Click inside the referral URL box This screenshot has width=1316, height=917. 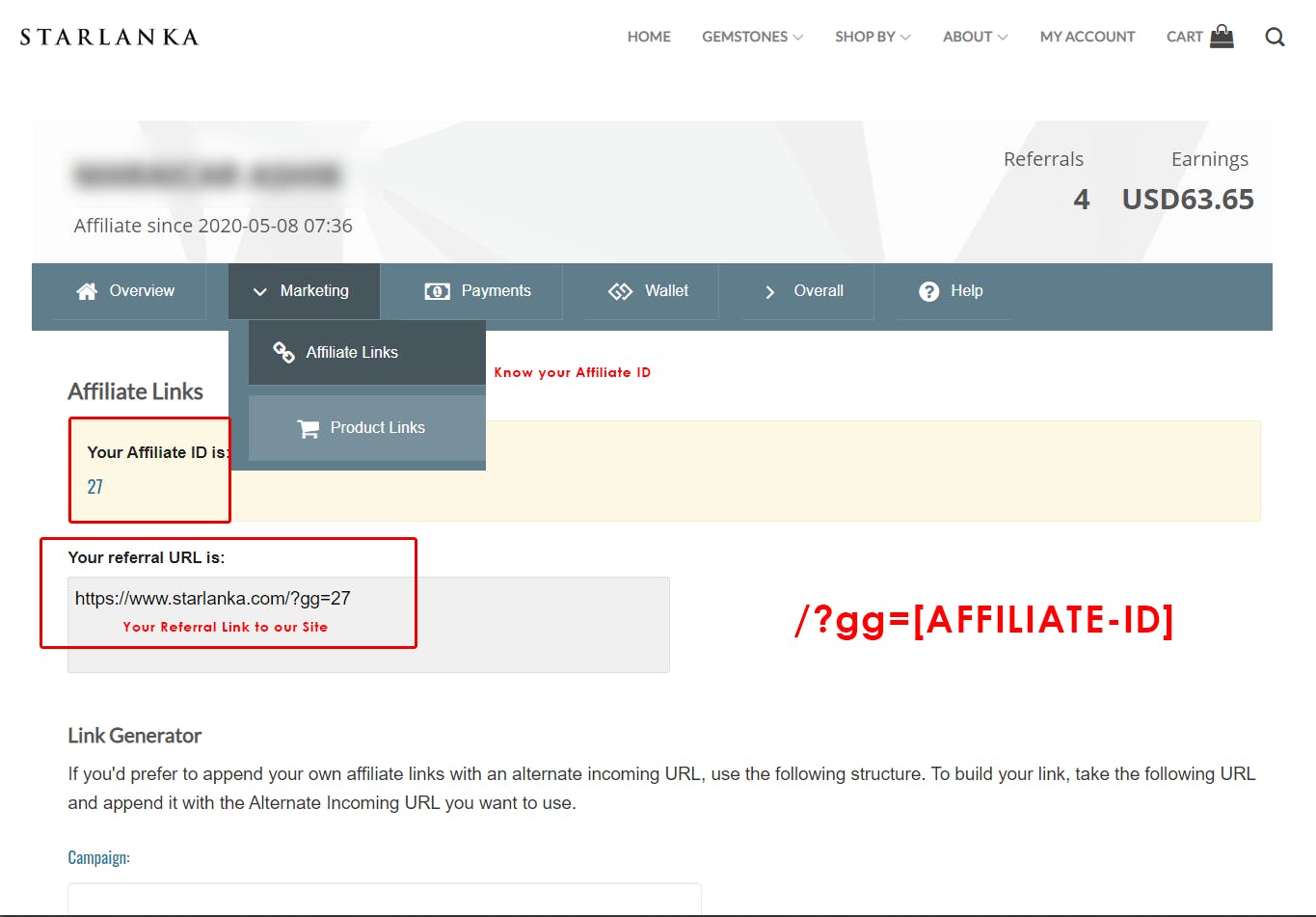368,624
